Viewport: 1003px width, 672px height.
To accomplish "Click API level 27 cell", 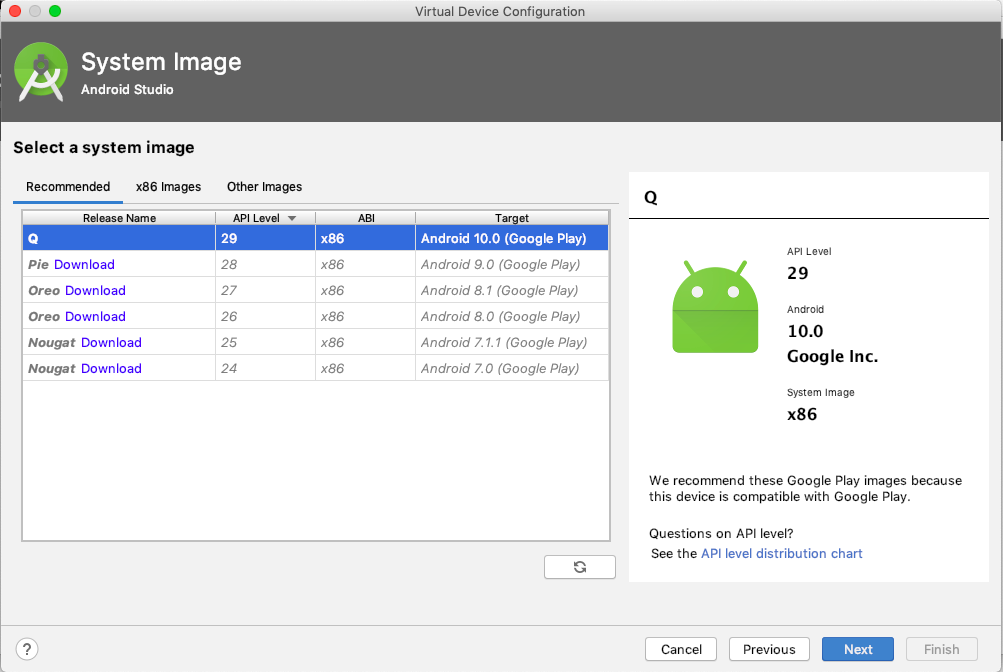I will tap(265, 290).
